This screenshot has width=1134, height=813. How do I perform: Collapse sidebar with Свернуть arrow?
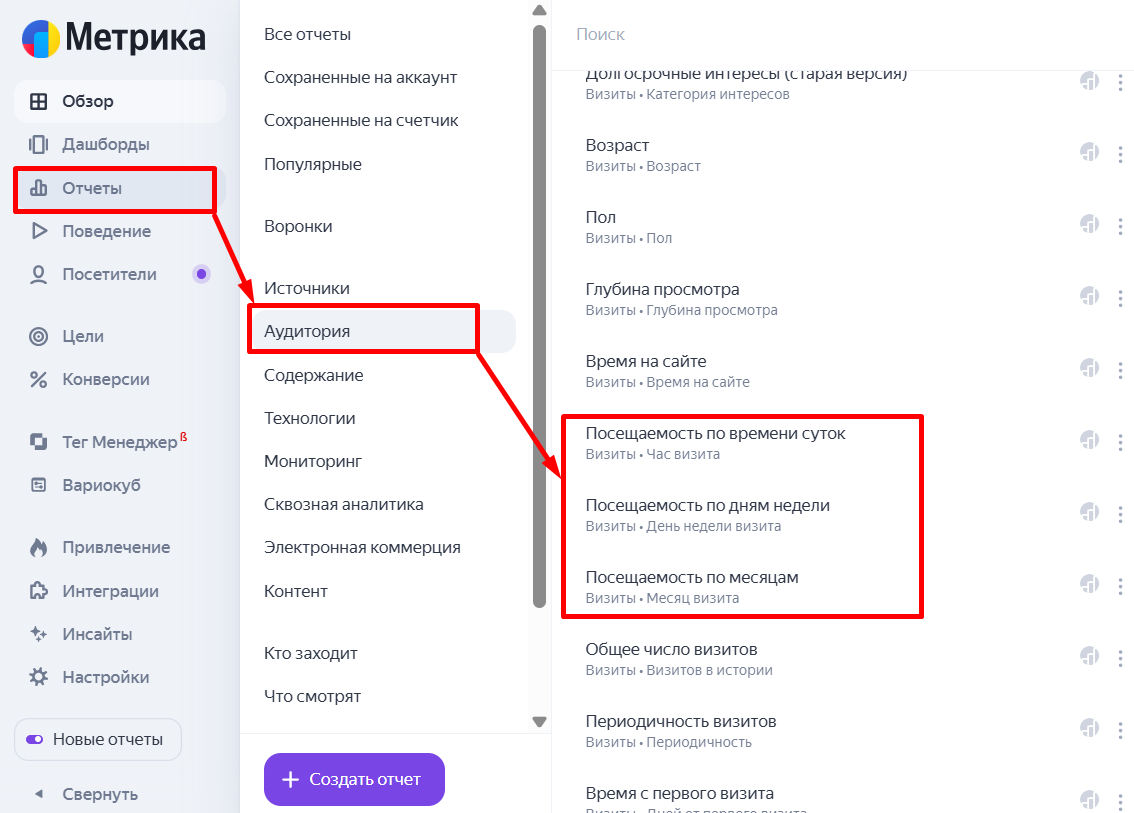pyautogui.click(x=39, y=794)
